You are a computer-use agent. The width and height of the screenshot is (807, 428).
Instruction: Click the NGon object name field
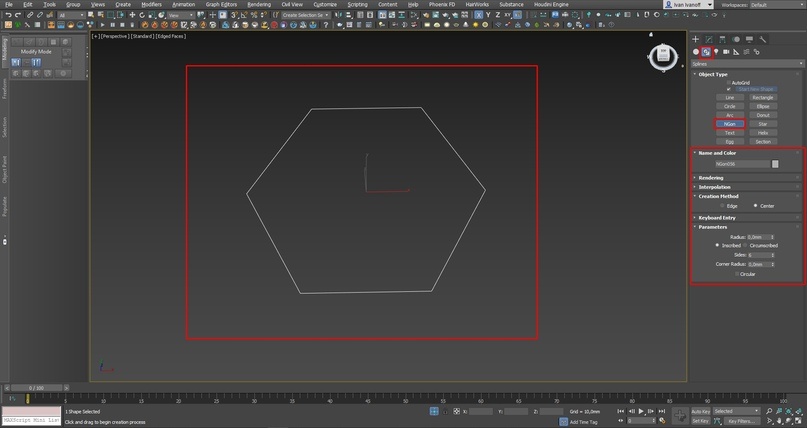coord(742,164)
